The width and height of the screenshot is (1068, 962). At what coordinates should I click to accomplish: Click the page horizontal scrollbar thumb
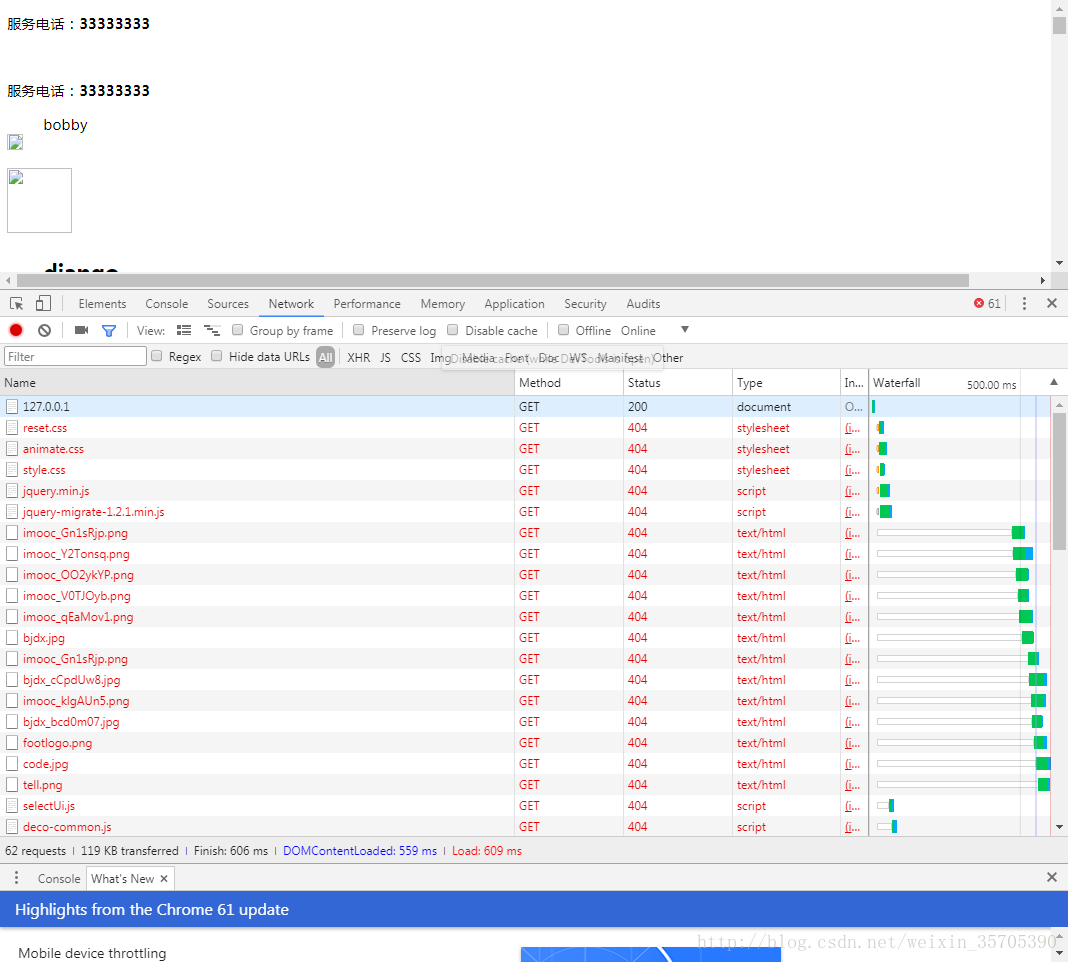492,281
